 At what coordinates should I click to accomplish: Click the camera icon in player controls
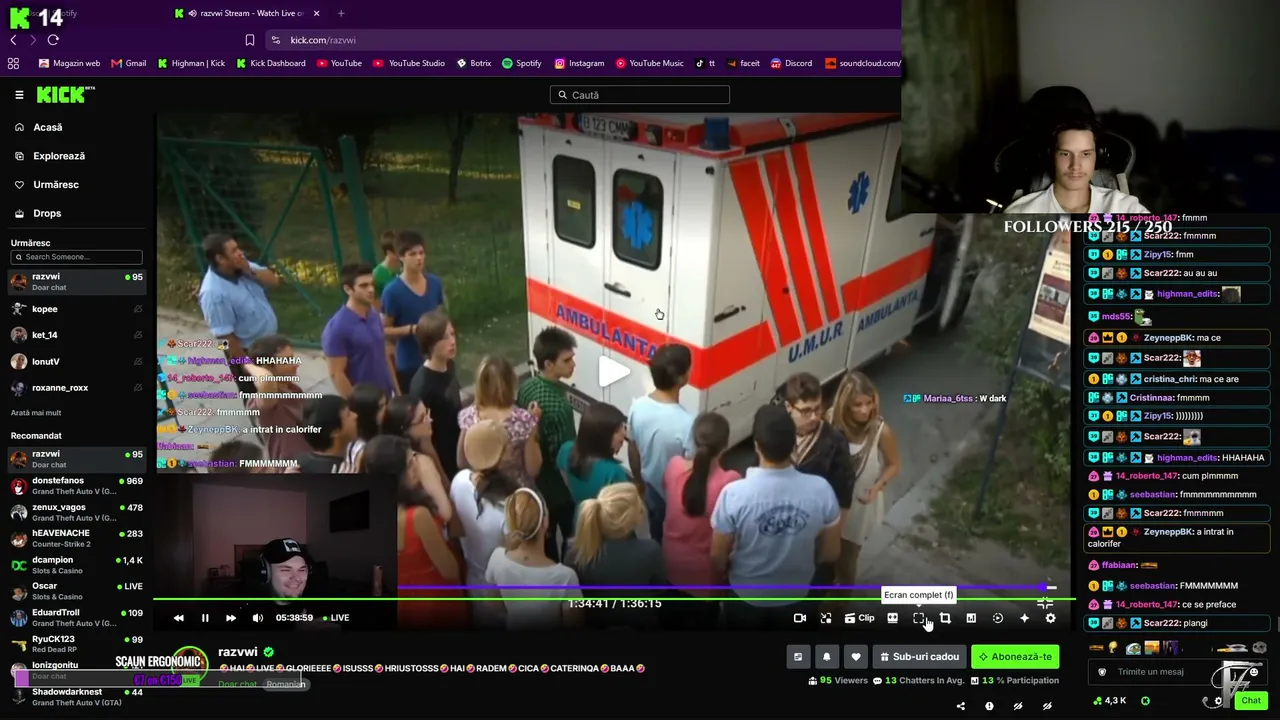800,618
